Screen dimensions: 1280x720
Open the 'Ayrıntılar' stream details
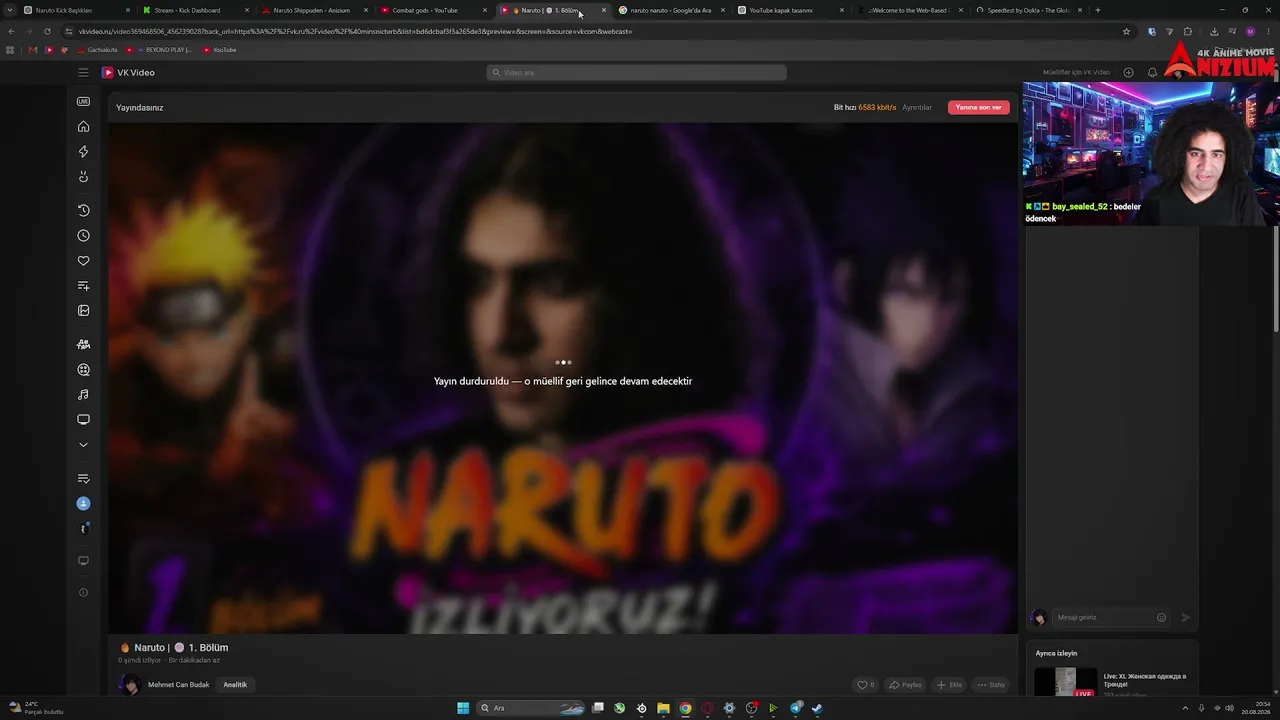[x=917, y=108]
